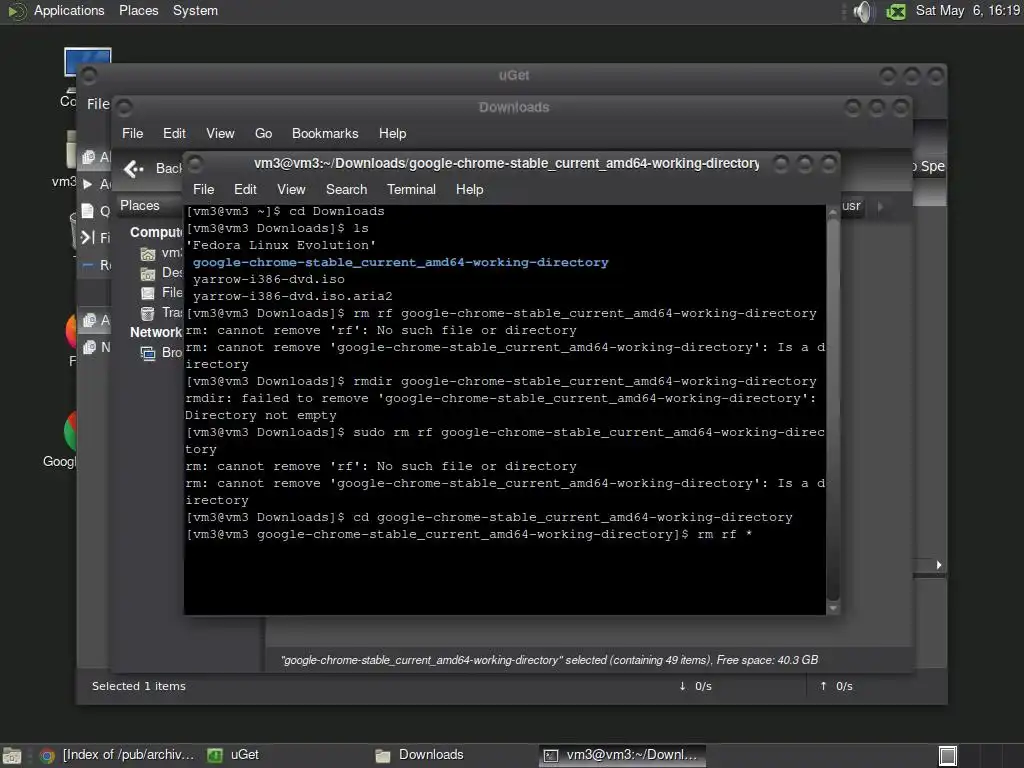Open the Applications menu in top panel
The height and width of the screenshot is (768, 1024).
point(69,10)
